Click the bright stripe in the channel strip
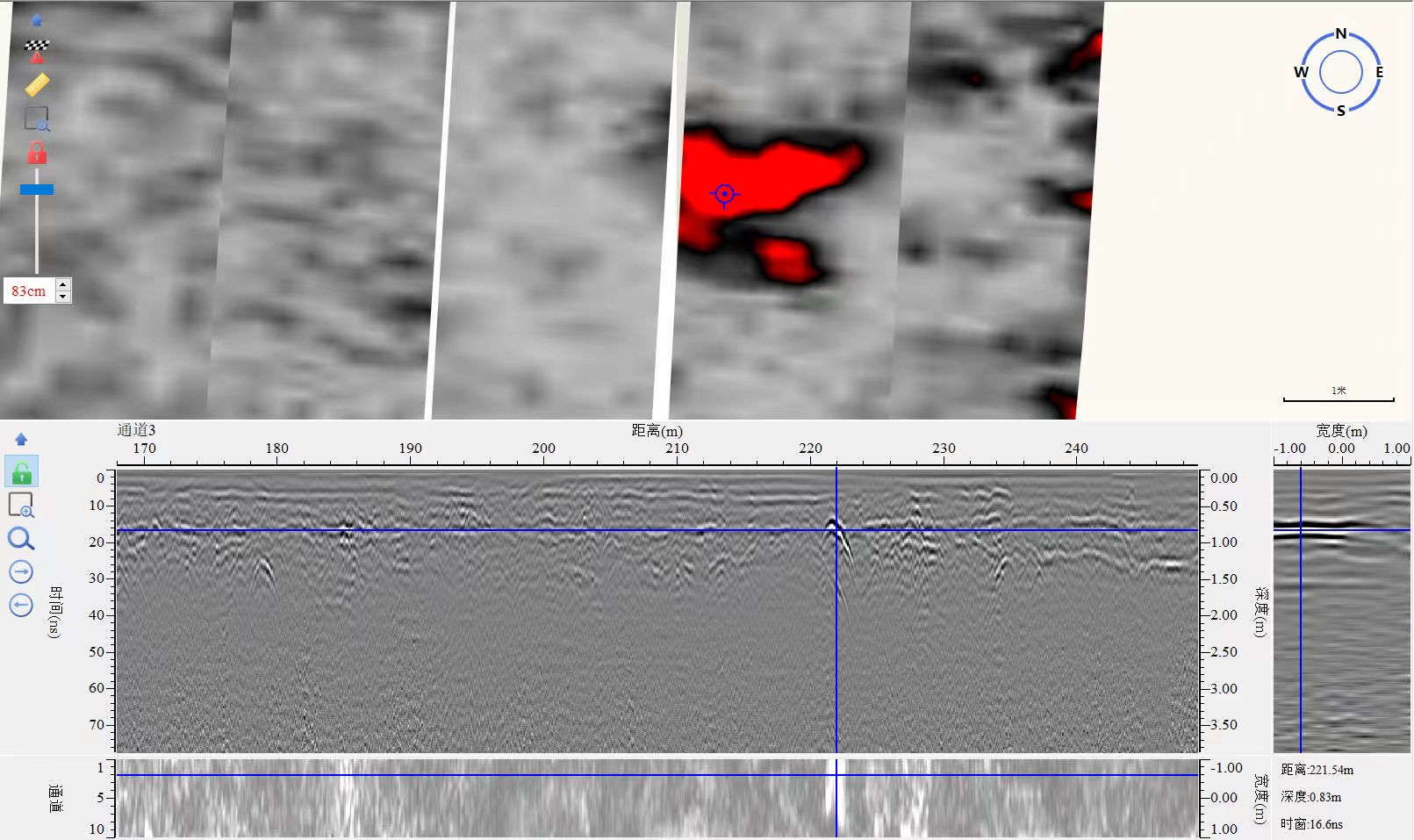Image resolution: width=1414 pixels, height=840 pixels. pyautogui.click(x=831, y=797)
